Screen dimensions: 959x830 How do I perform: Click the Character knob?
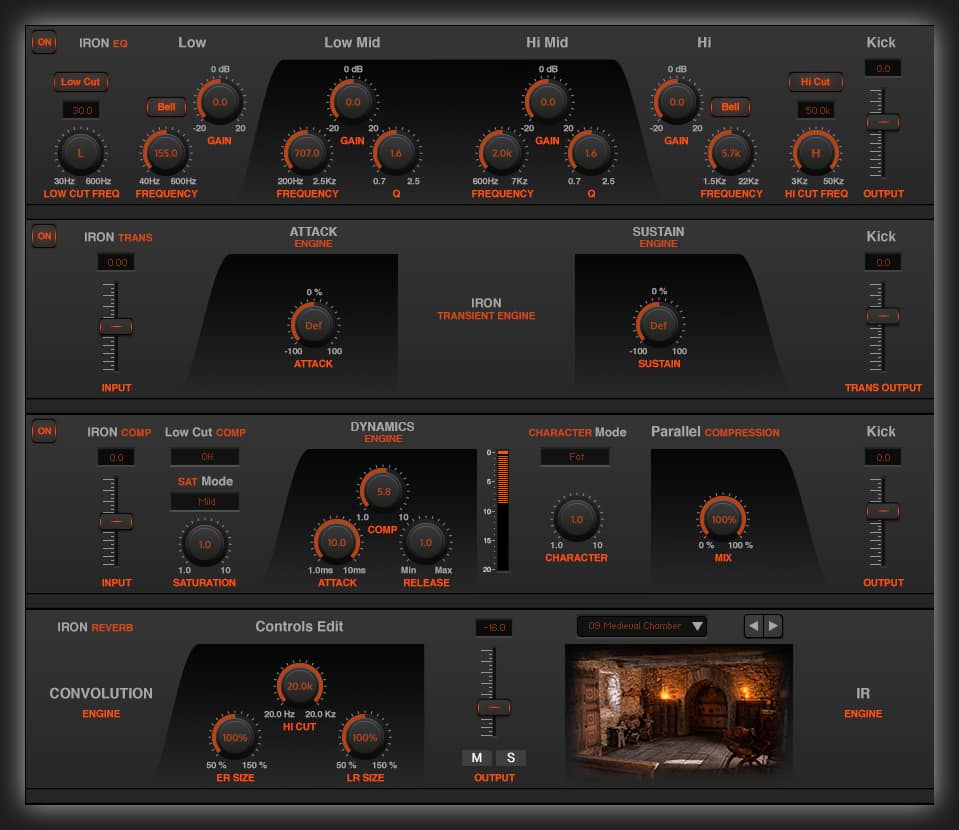(577, 519)
